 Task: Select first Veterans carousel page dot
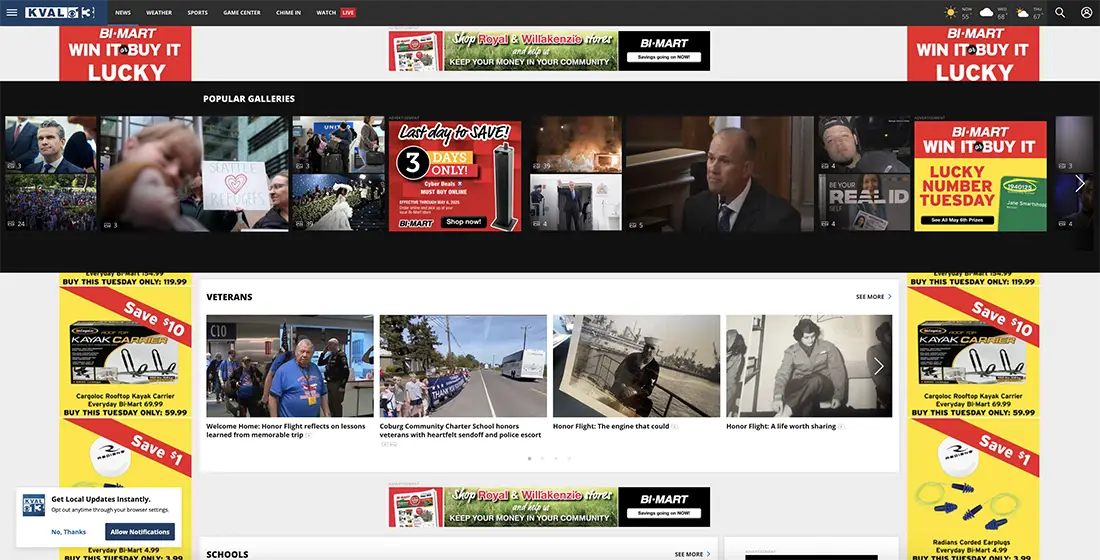pos(529,458)
